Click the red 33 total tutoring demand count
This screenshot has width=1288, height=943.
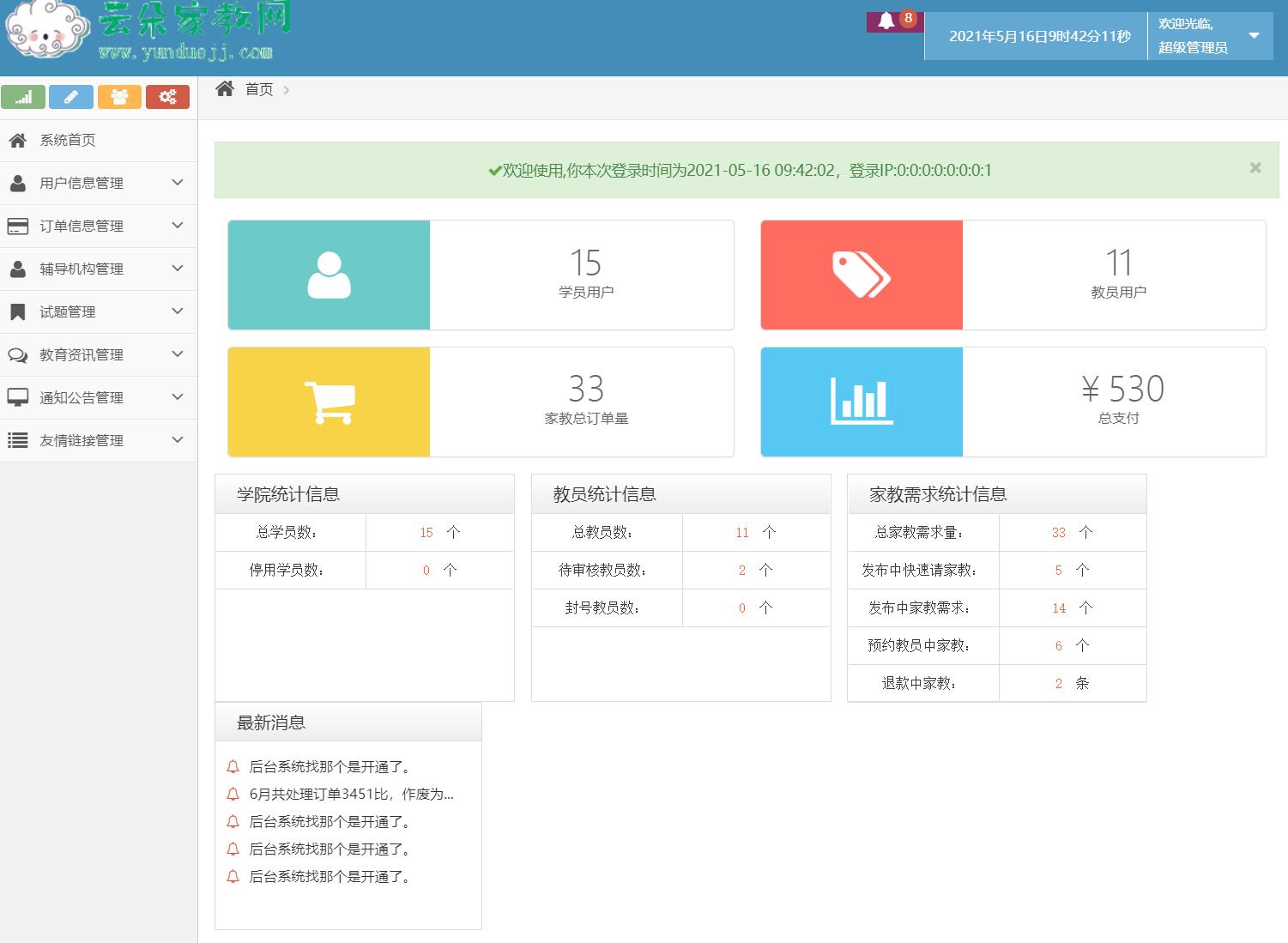(x=1058, y=532)
